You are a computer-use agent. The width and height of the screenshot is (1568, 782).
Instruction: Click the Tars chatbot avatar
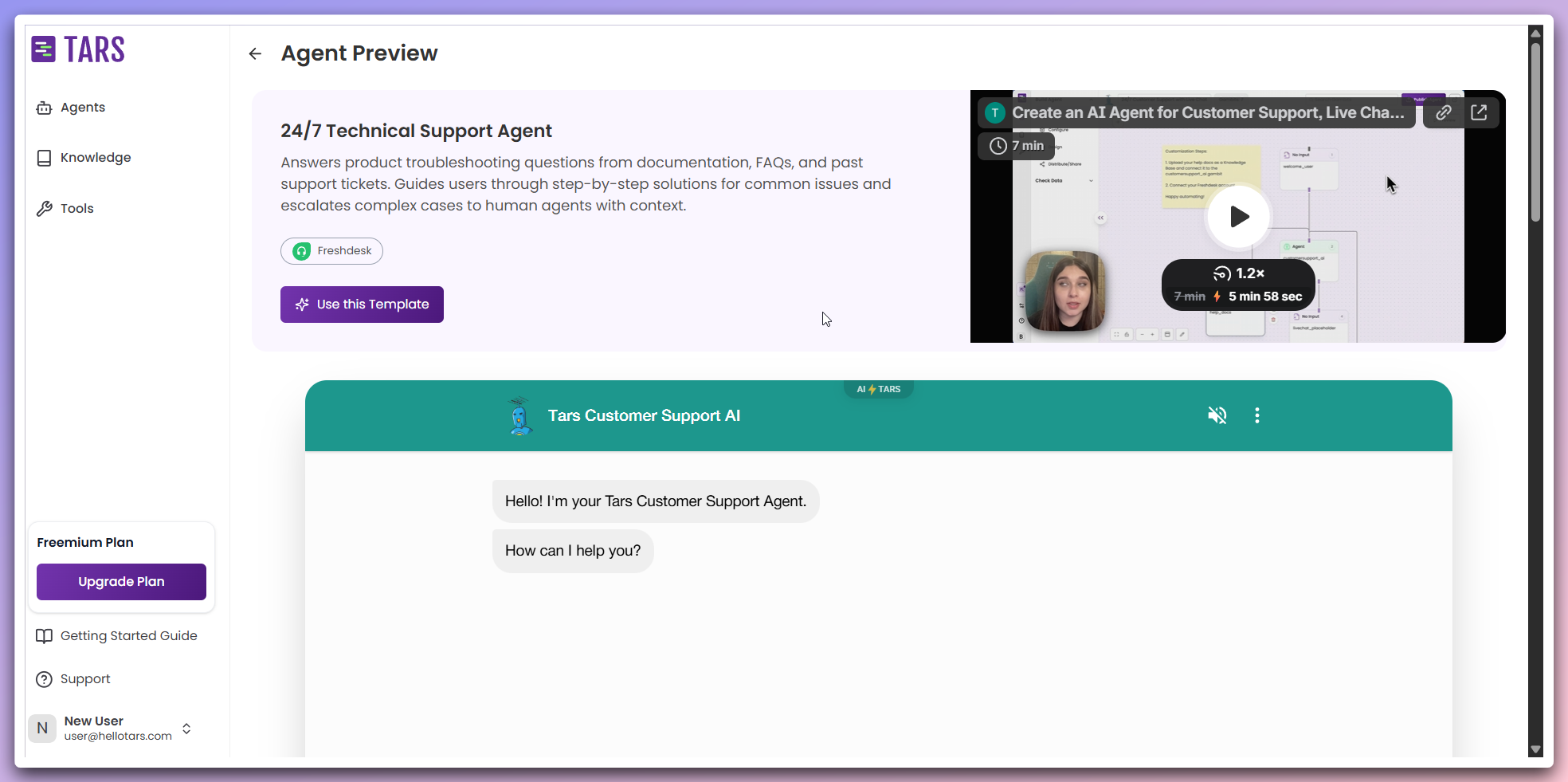[519, 415]
